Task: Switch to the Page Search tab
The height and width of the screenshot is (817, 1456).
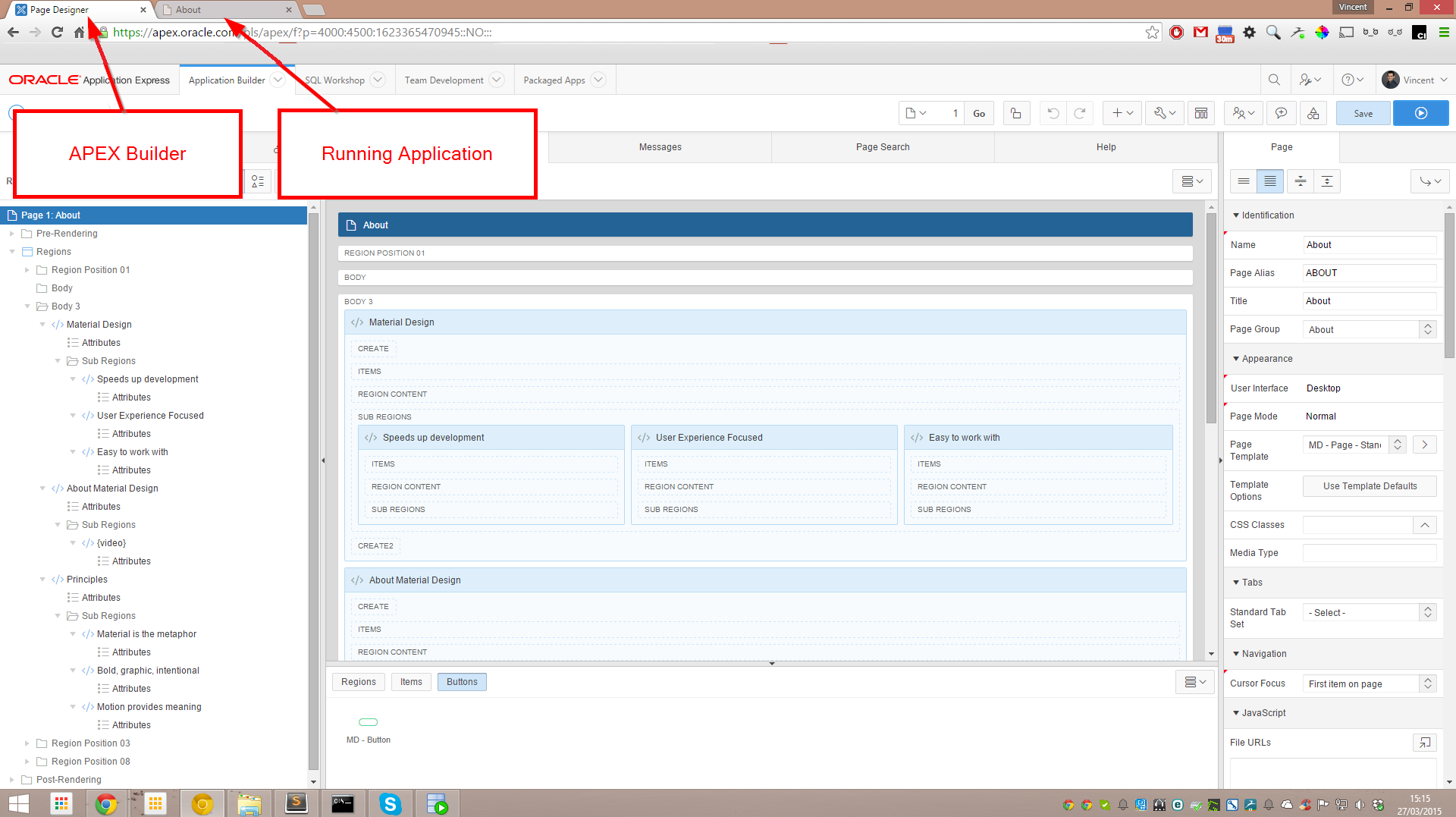Action: point(883,147)
